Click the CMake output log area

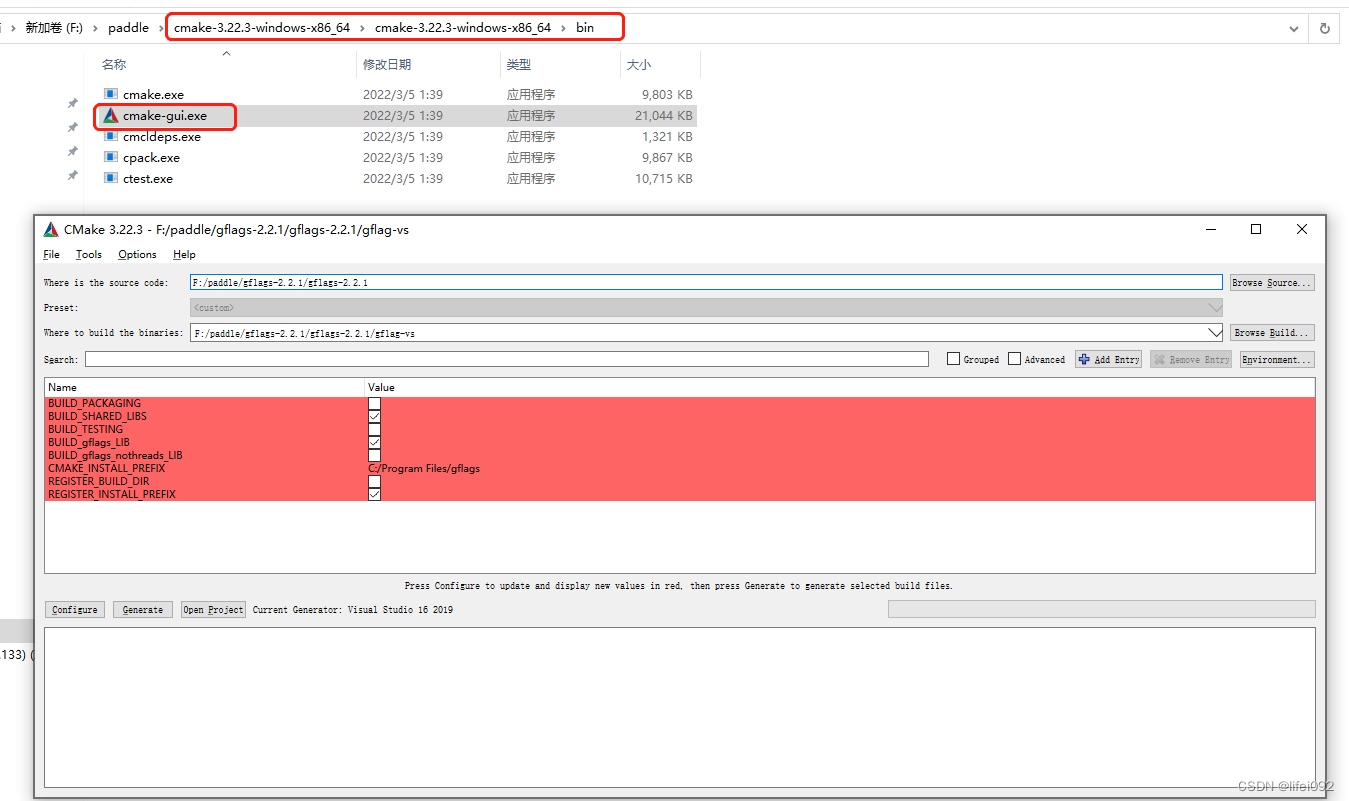[680, 707]
